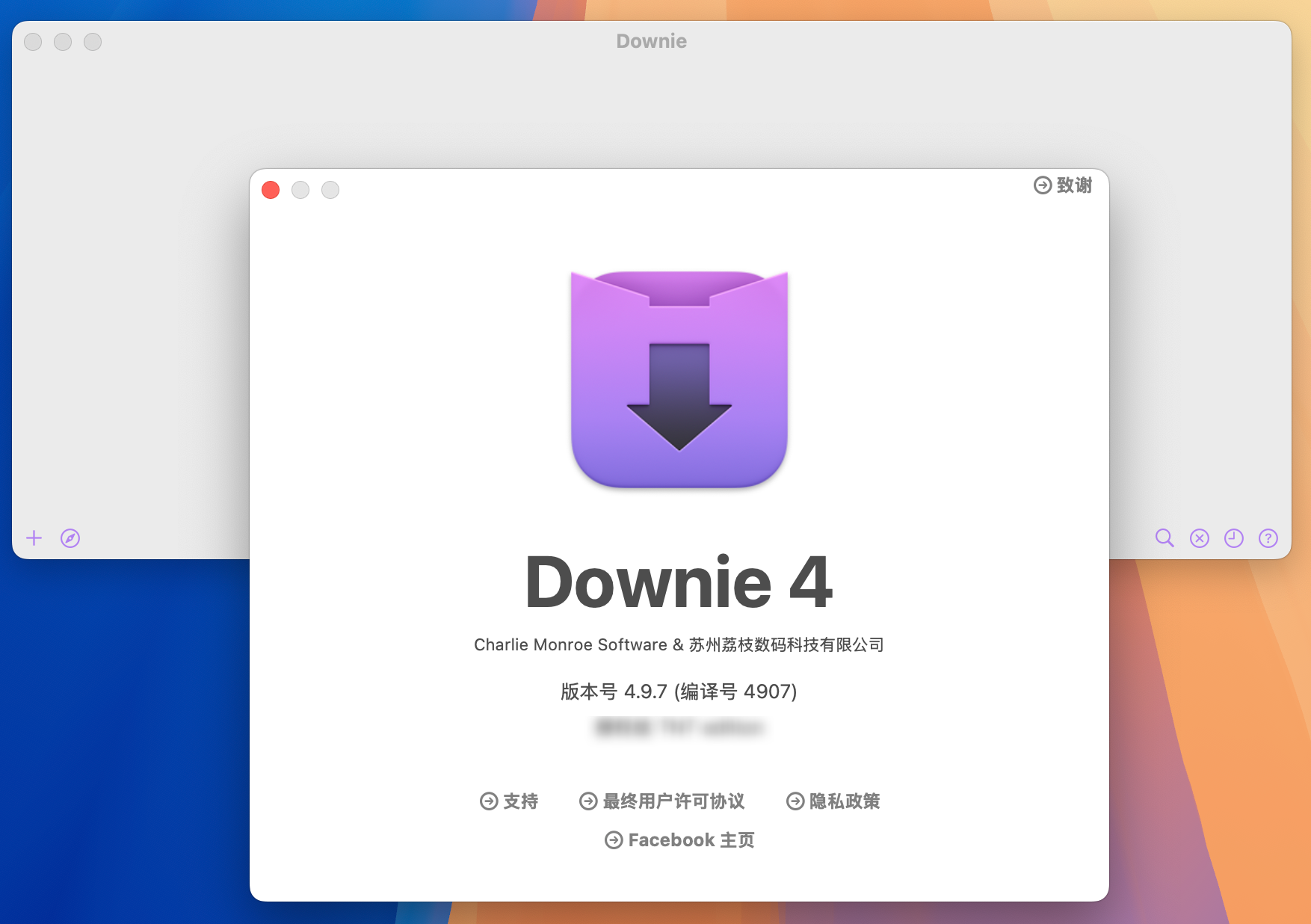Click the Downie 4 purple app icon
Image resolution: width=1311 pixels, height=924 pixels.
point(679,380)
